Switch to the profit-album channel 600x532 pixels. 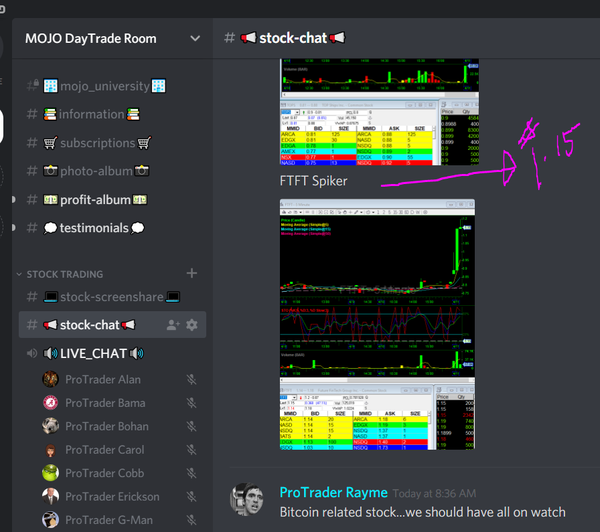[95, 200]
